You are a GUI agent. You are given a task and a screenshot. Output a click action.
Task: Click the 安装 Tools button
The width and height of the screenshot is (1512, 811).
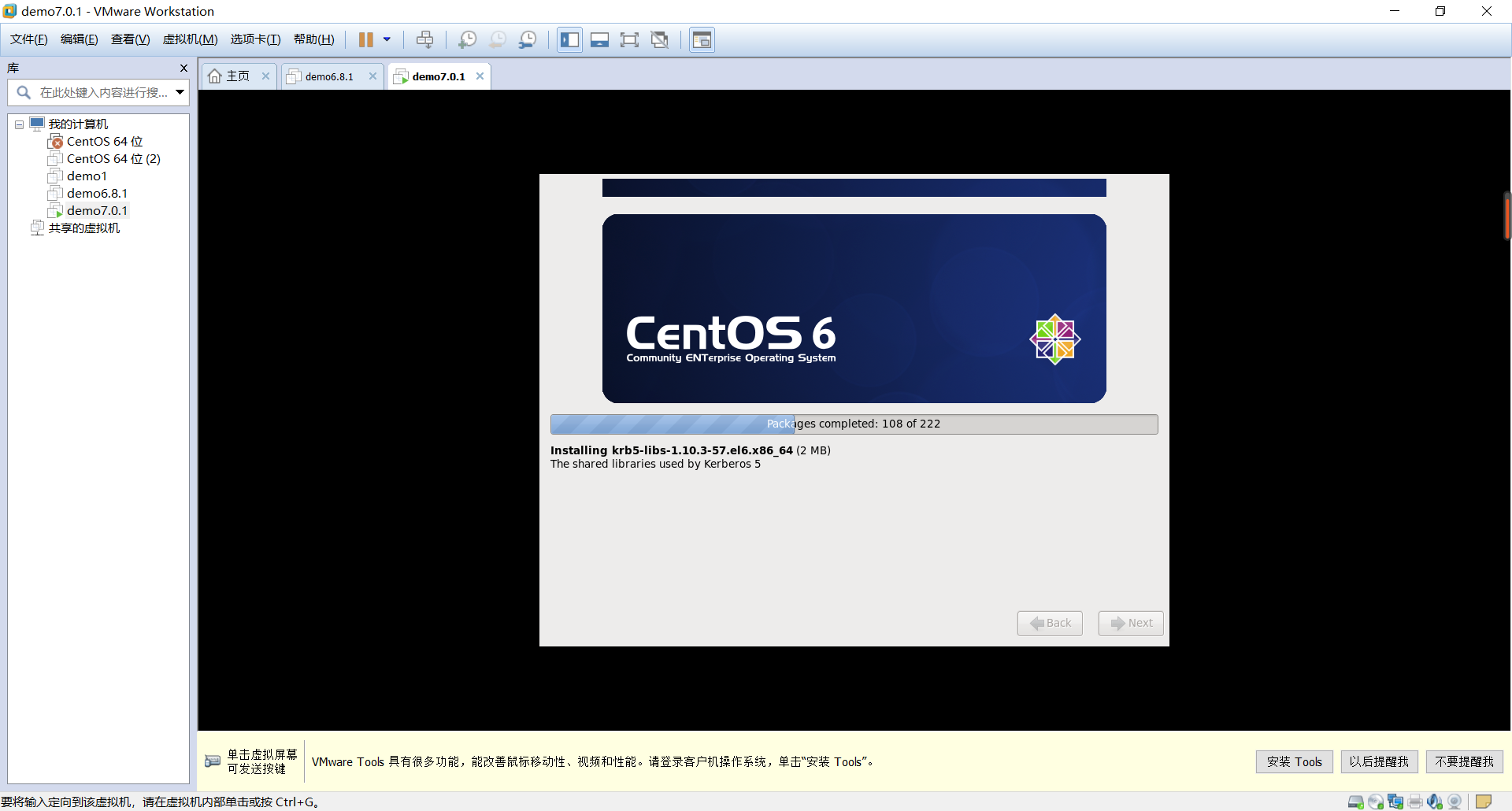click(1294, 761)
